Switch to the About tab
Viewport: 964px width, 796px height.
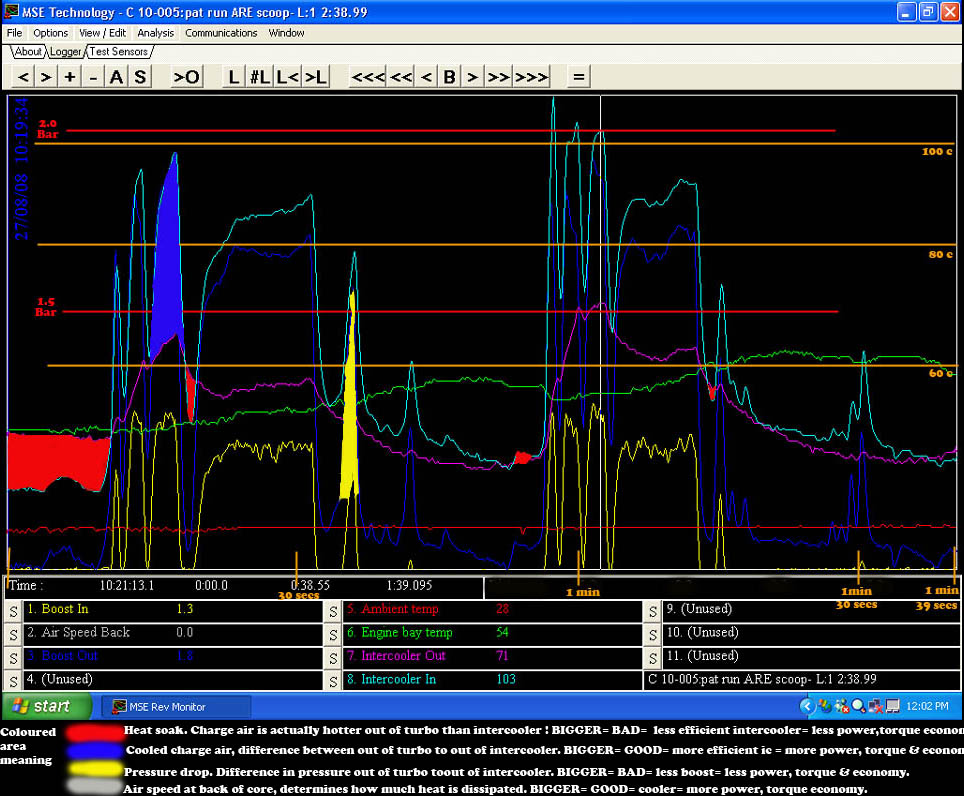tap(28, 52)
